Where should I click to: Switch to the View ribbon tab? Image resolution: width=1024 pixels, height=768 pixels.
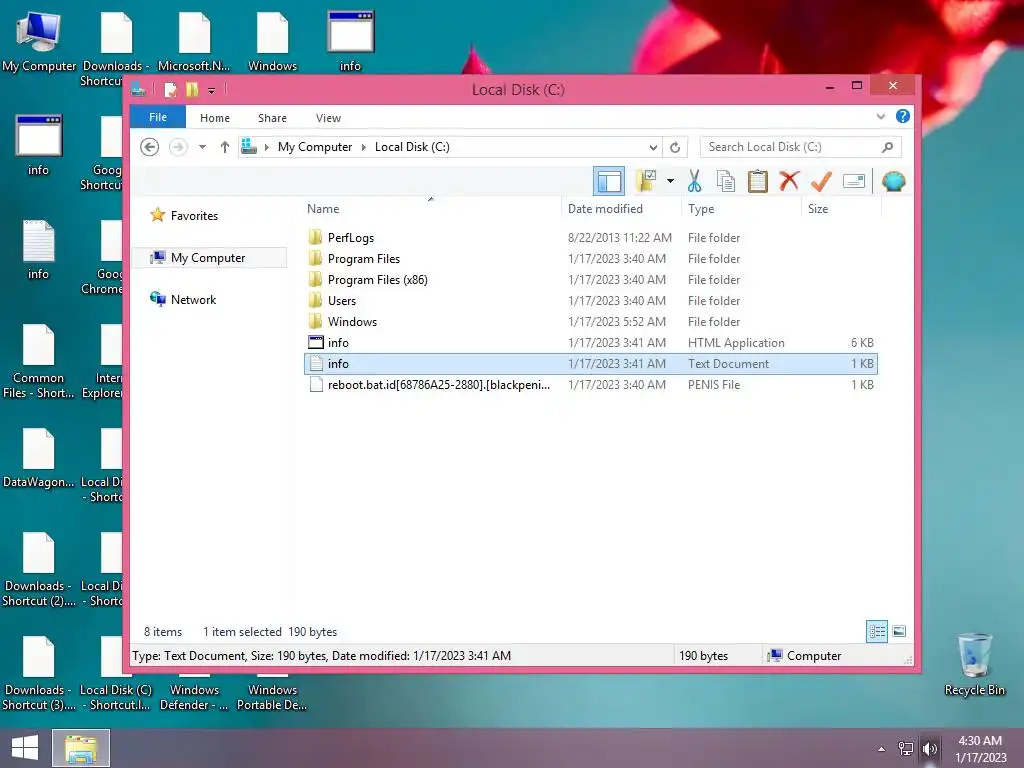pyautogui.click(x=328, y=118)
